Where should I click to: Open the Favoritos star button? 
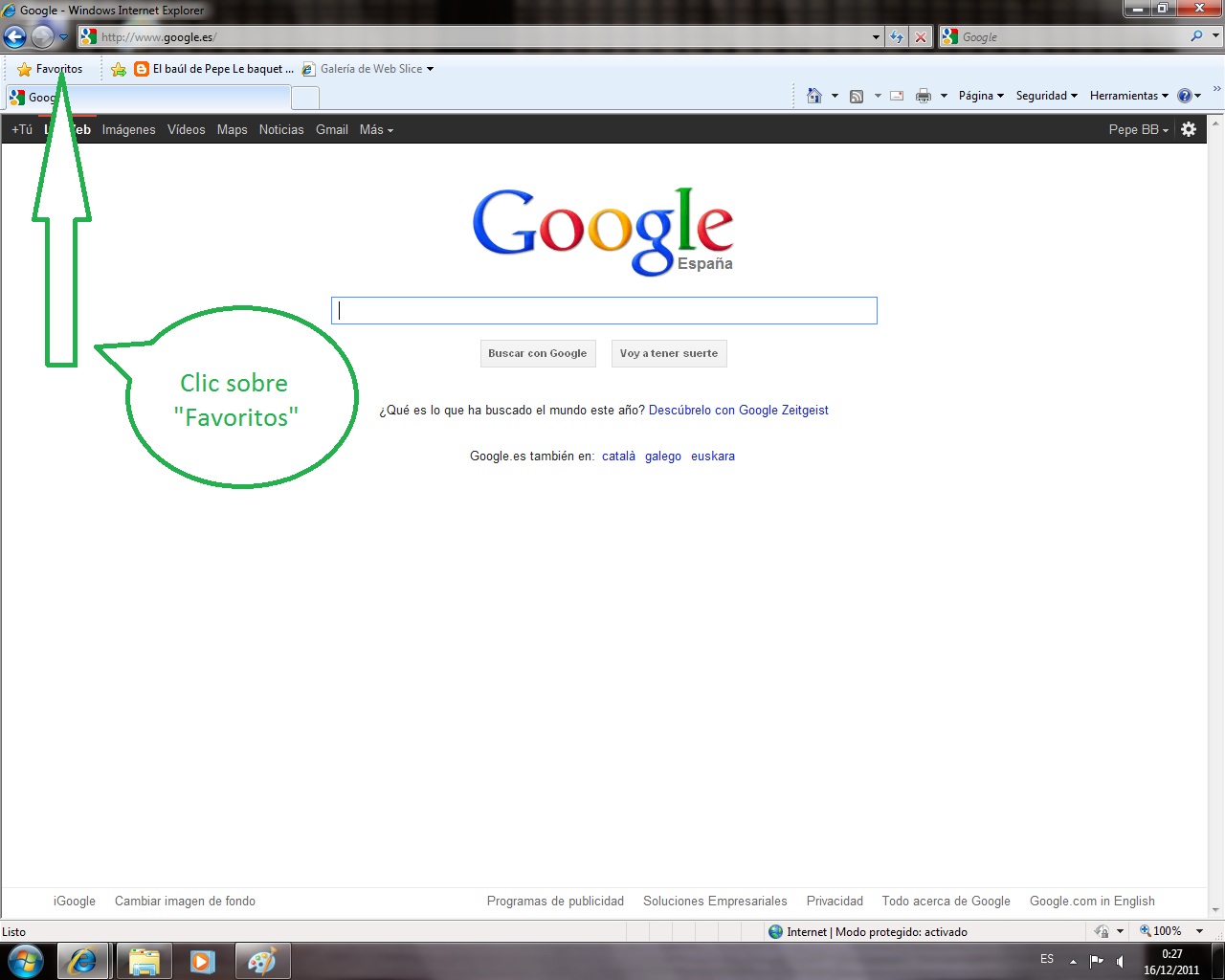pyautogui.click(x=50, y=69)
